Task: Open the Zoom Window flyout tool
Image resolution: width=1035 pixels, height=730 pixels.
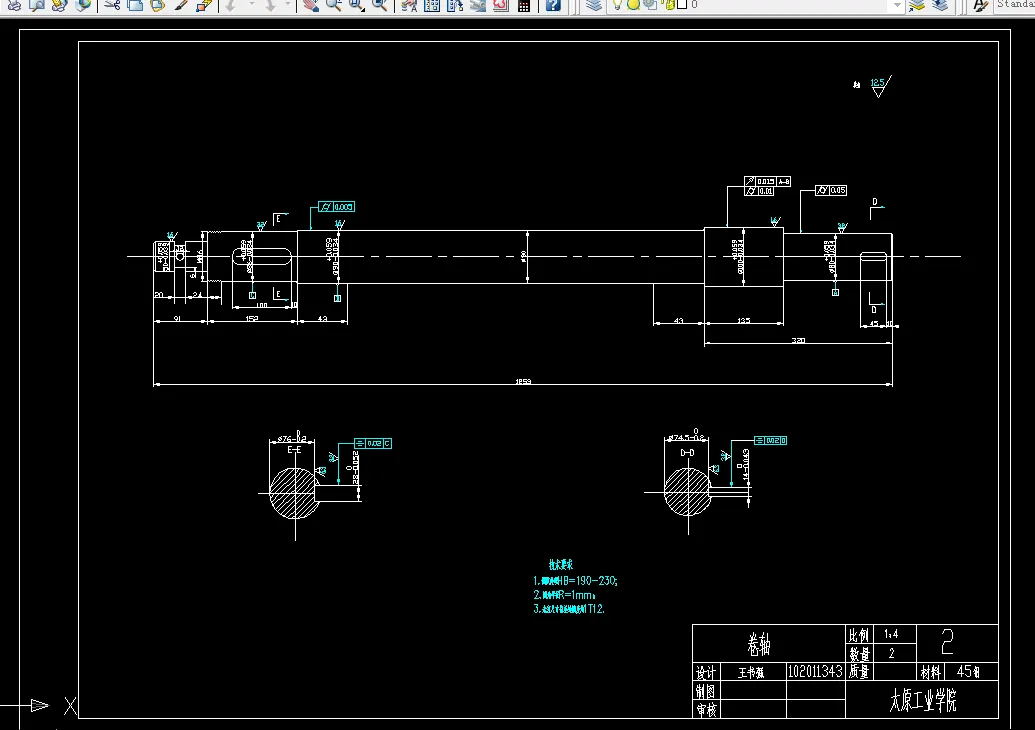Action: (x=357, y=5)
